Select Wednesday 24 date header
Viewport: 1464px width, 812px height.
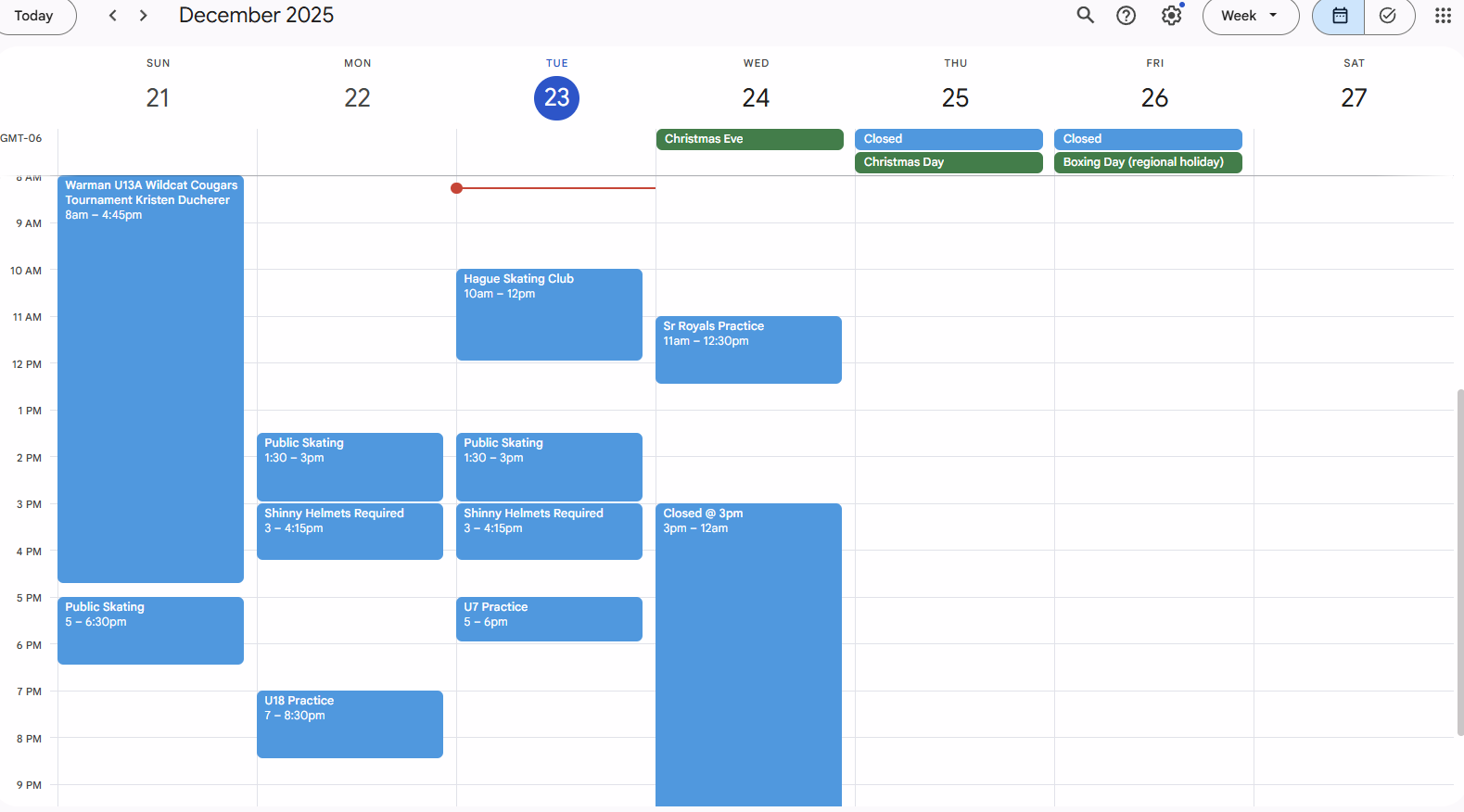pos(756,98)
